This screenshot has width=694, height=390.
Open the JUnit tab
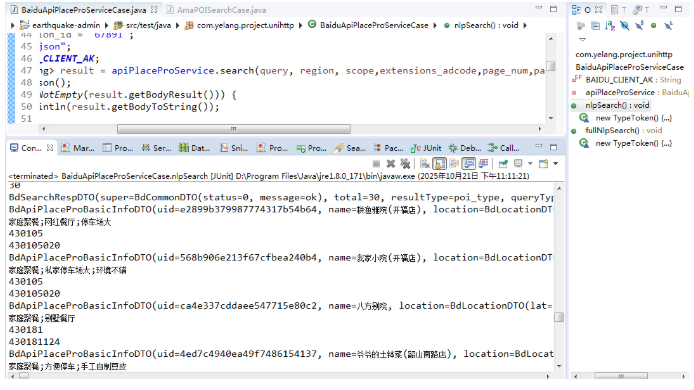[426, 148]
